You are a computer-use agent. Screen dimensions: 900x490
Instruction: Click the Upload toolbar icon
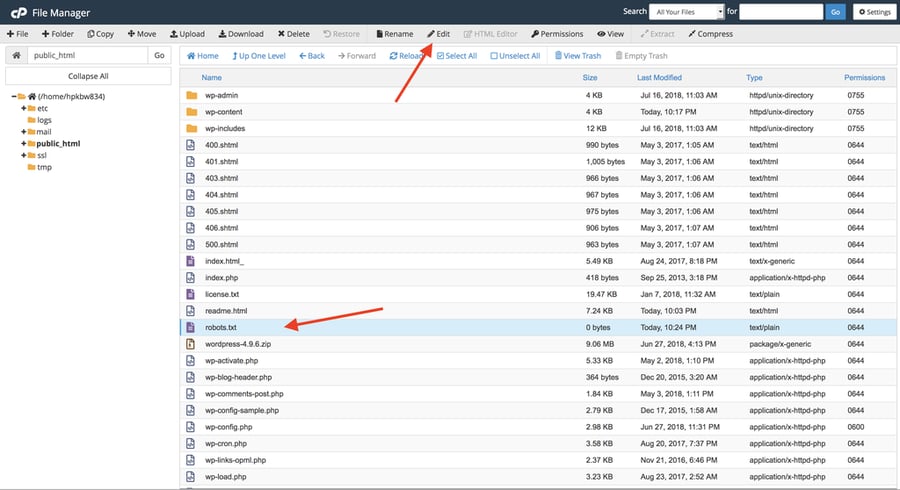174,34
